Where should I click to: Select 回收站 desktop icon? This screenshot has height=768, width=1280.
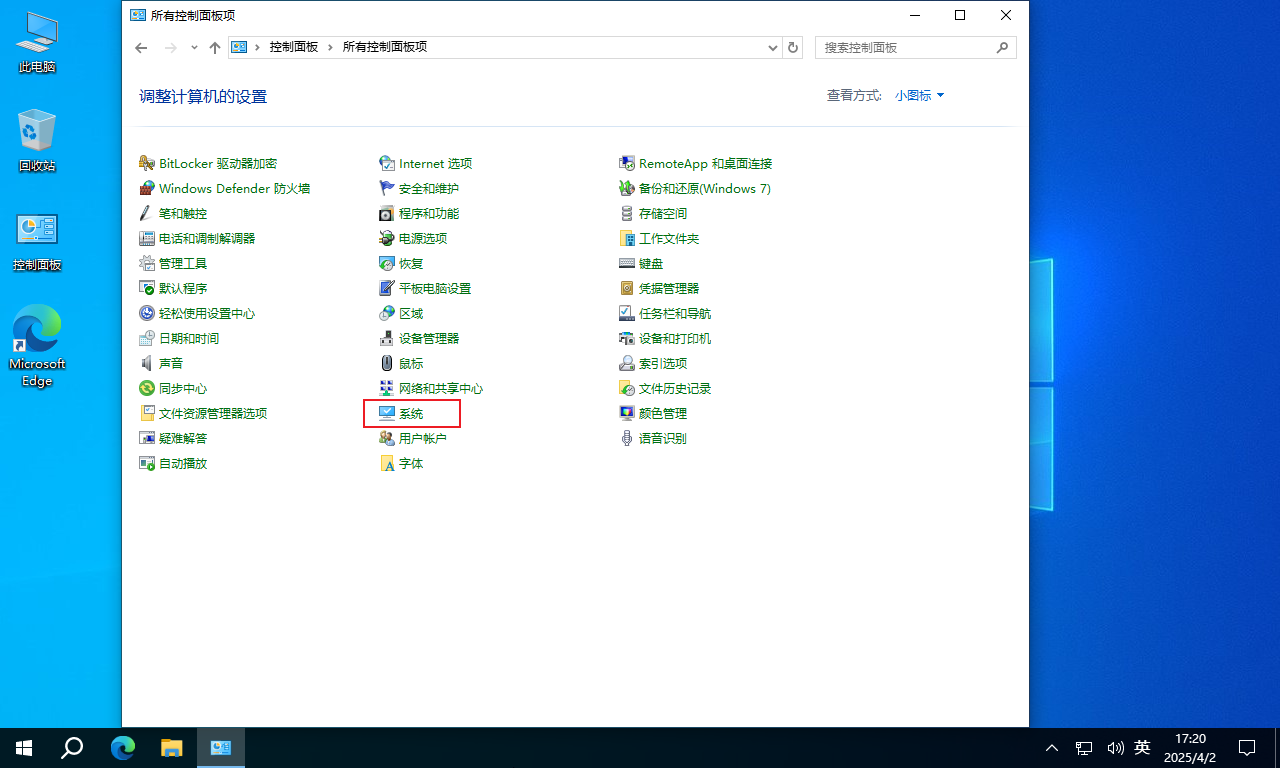(x=37, y=141)
